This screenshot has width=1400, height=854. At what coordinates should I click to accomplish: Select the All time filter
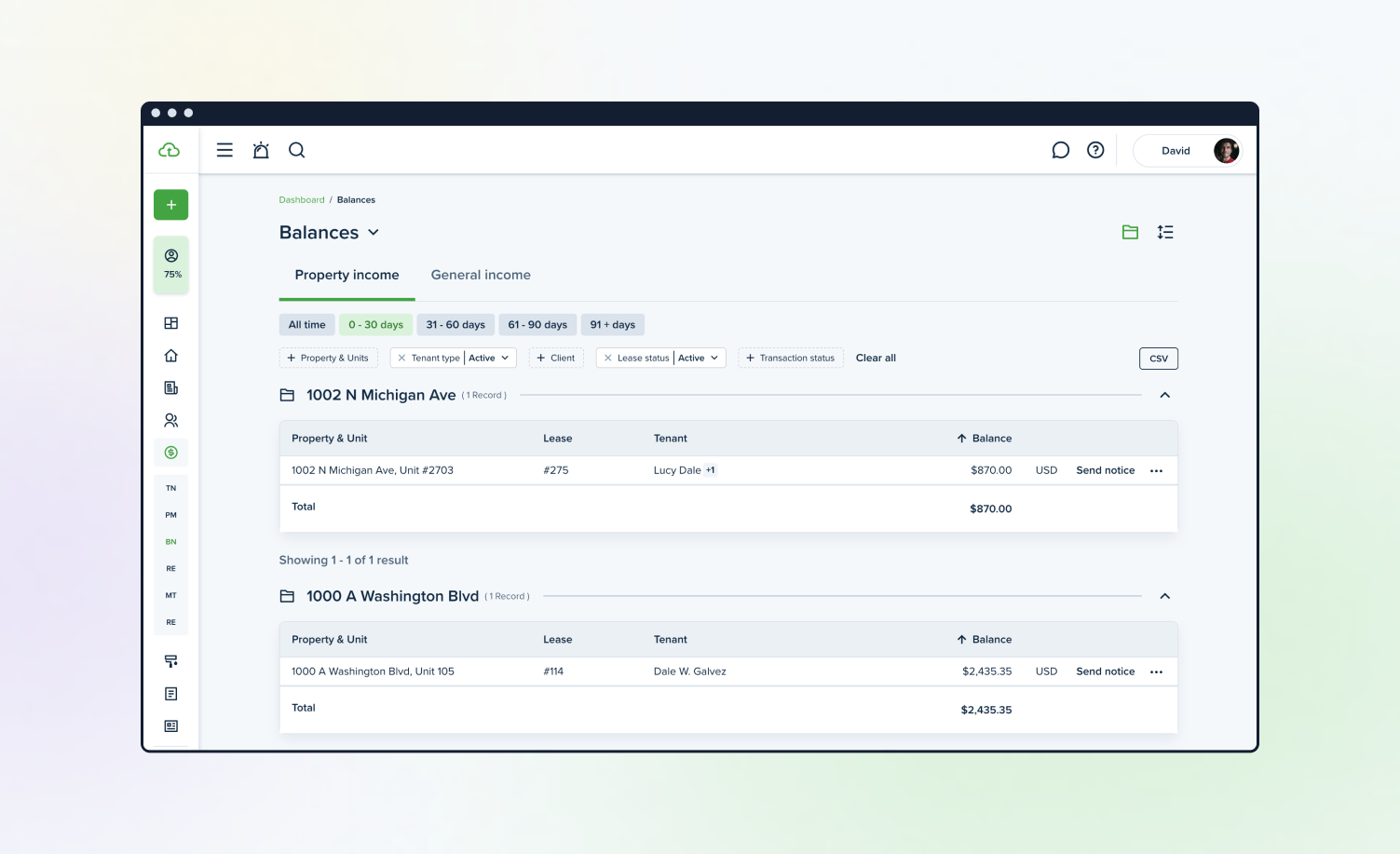click(306, 325)
